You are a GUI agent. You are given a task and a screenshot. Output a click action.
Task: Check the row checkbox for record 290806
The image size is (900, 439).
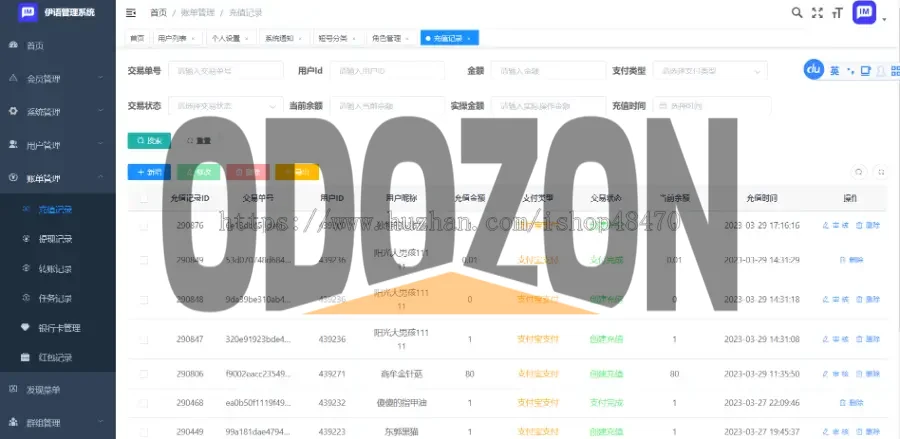tap(143, 374)
